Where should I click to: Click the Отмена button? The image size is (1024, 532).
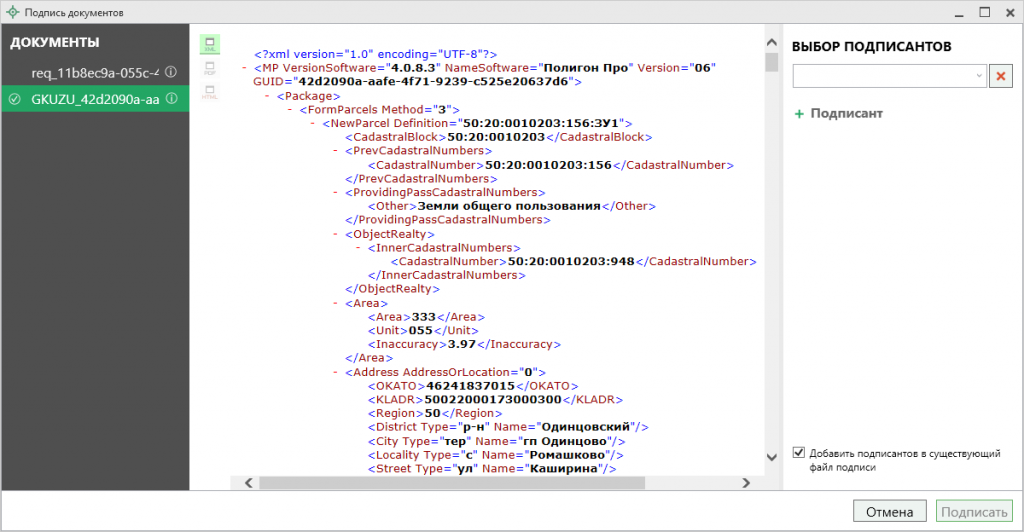coord(889,511)
